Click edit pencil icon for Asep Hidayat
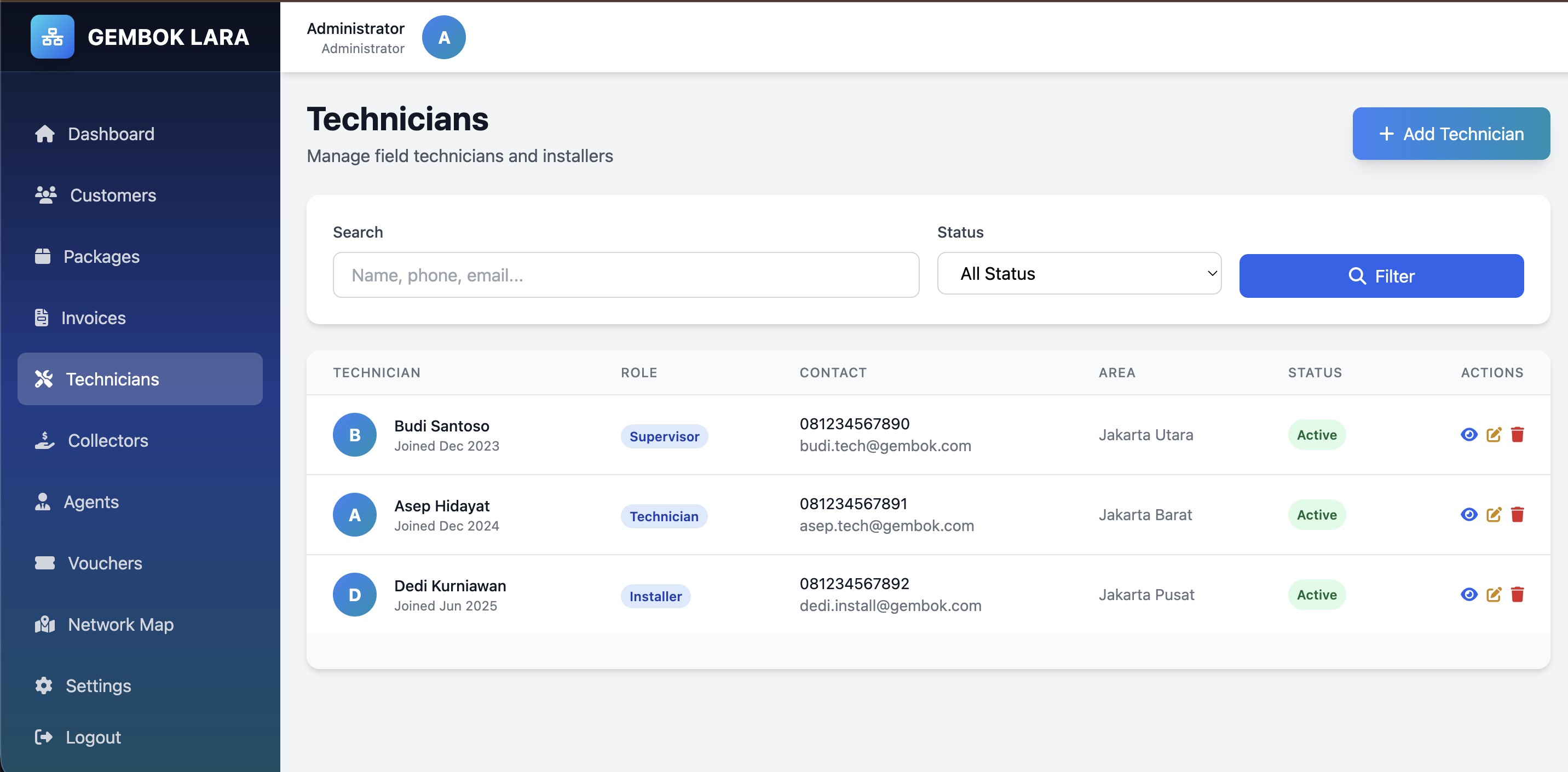Image resolution: width=1568 pixels, height=772 pixels. click(x=1493, y=515)
